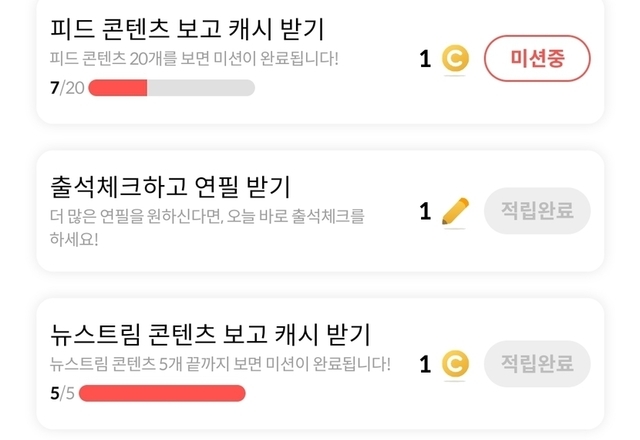Image resolution: width=640 pixels, height=440 pixels.
Task: Tap the reward number 1 beside the feed coin
Action: (425, 60)
